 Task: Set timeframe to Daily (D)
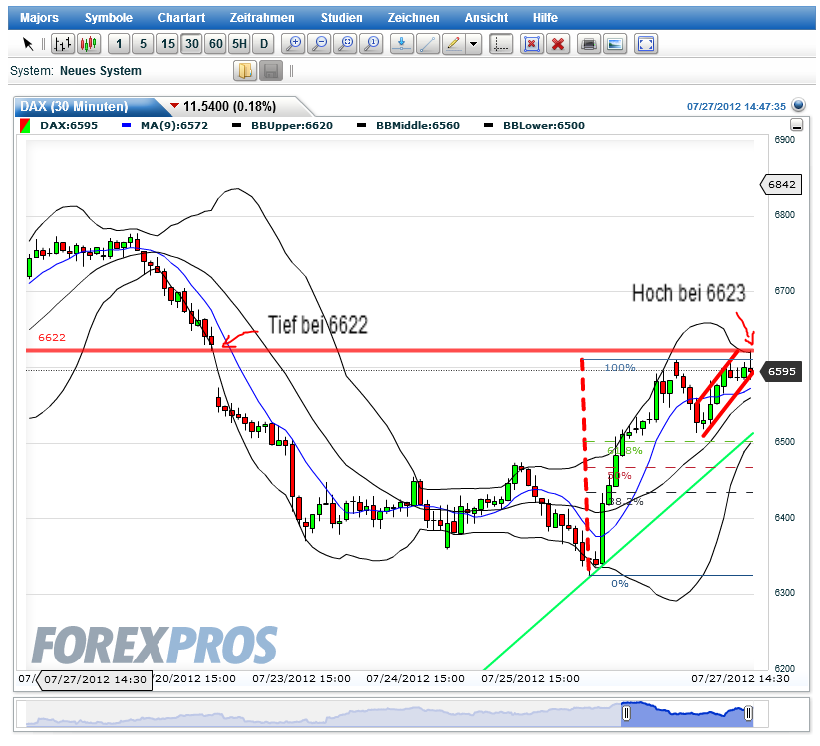point(264,44)
